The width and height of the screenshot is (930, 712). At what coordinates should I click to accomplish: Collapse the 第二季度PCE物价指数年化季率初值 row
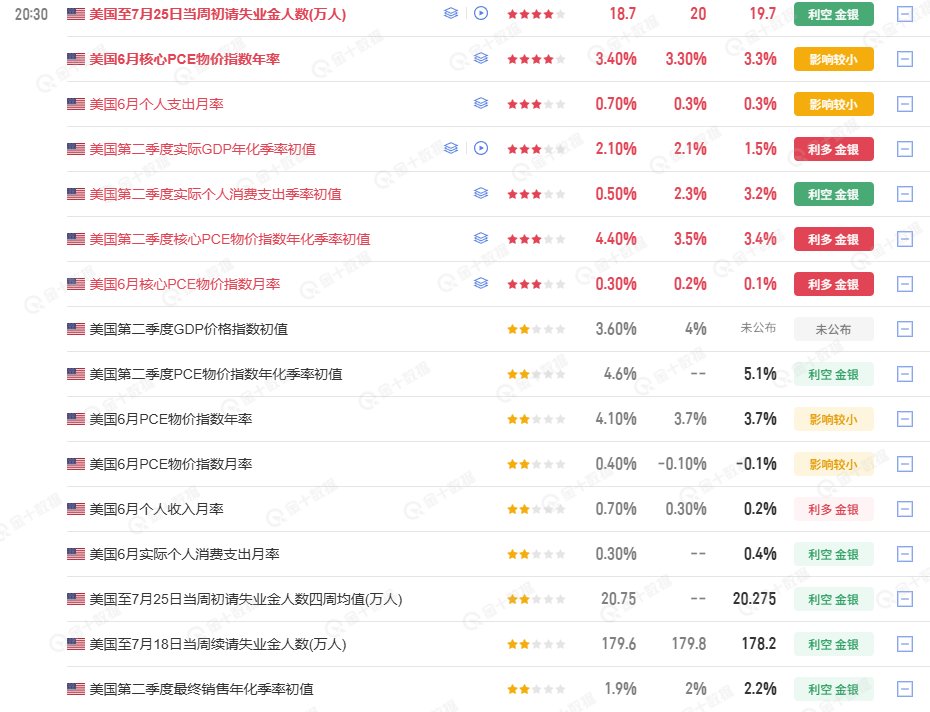tap(904, 374)
